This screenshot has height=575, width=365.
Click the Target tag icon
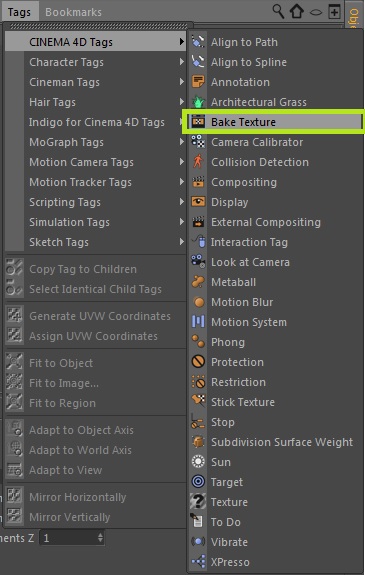pyautogui.click(x=198, y=481)
